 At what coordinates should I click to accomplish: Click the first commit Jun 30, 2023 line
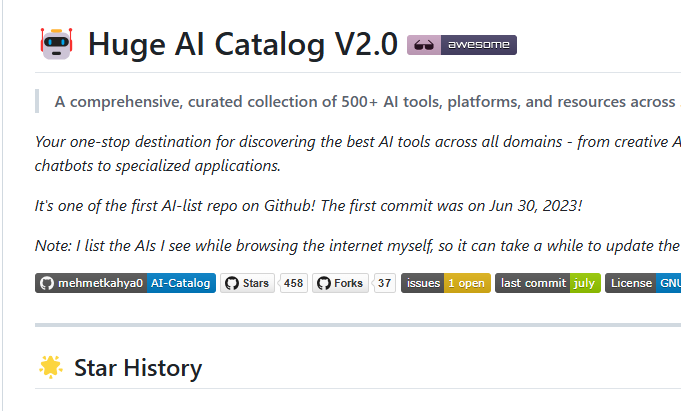tap(308, 206)
